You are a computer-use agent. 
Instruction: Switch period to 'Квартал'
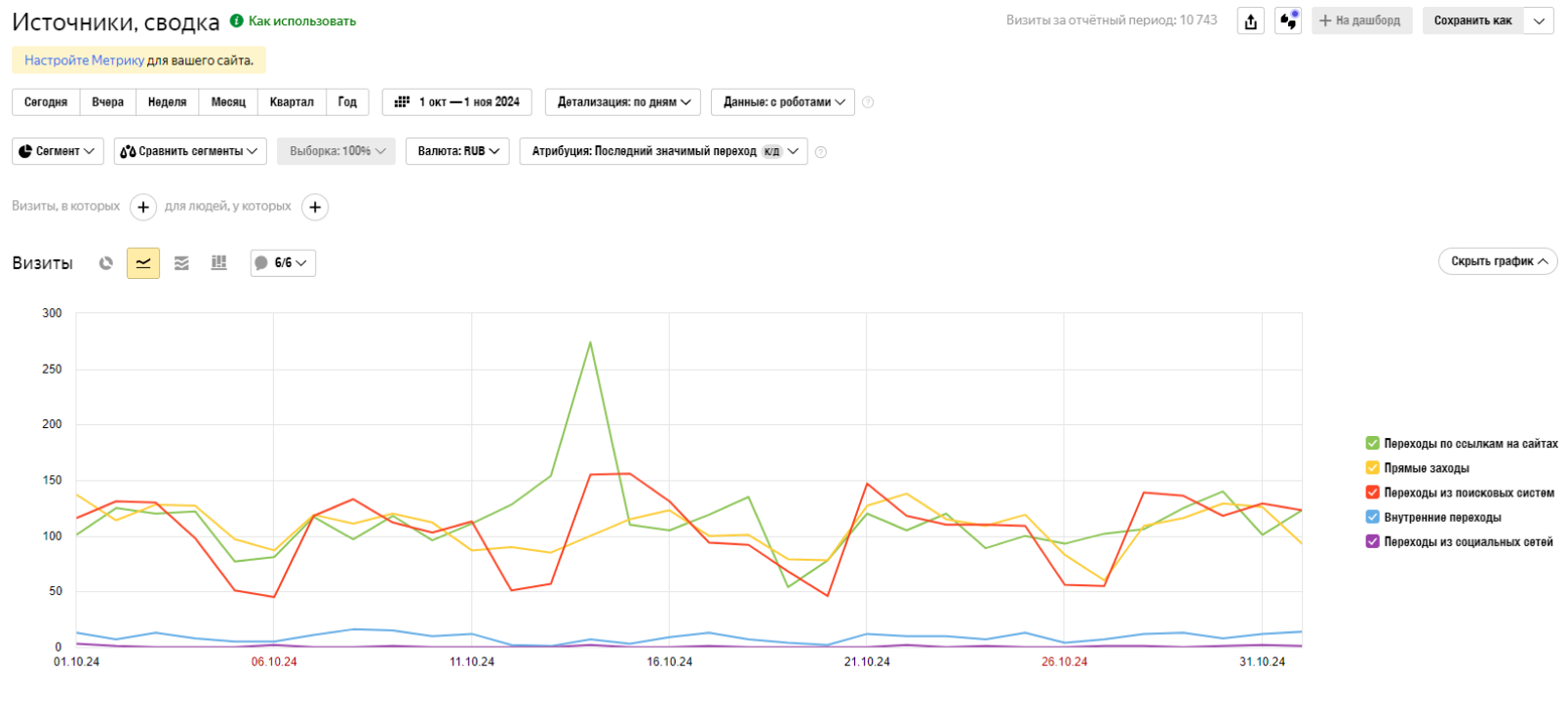click(292, 102)
